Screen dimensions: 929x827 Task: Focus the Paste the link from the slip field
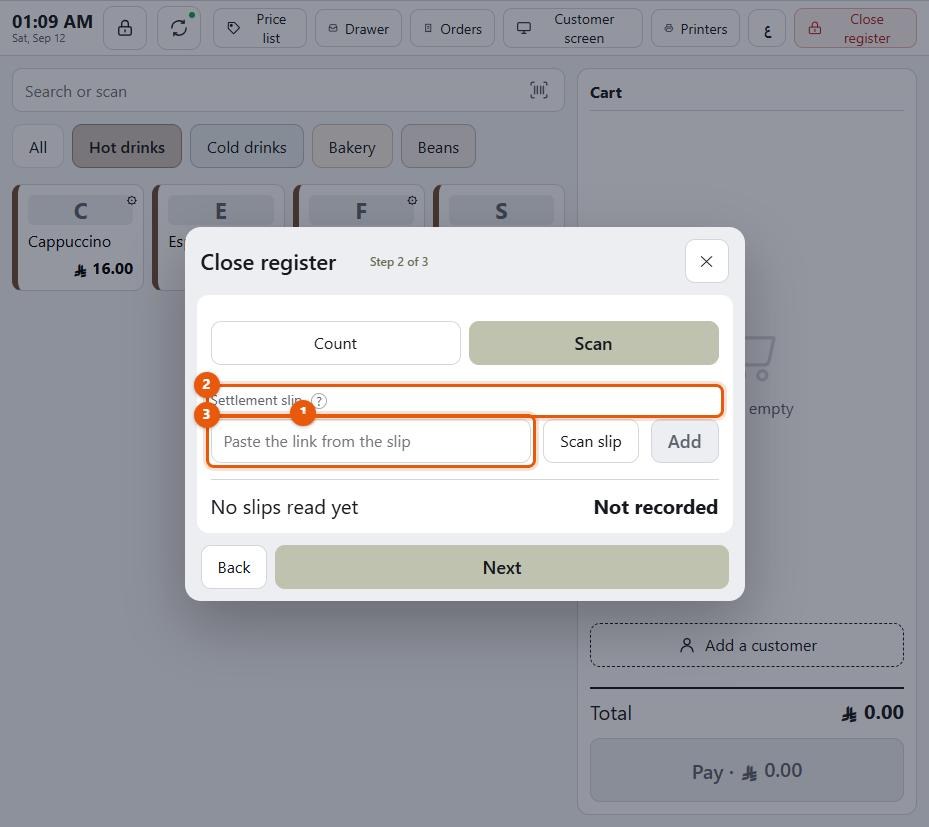point(371,441)
